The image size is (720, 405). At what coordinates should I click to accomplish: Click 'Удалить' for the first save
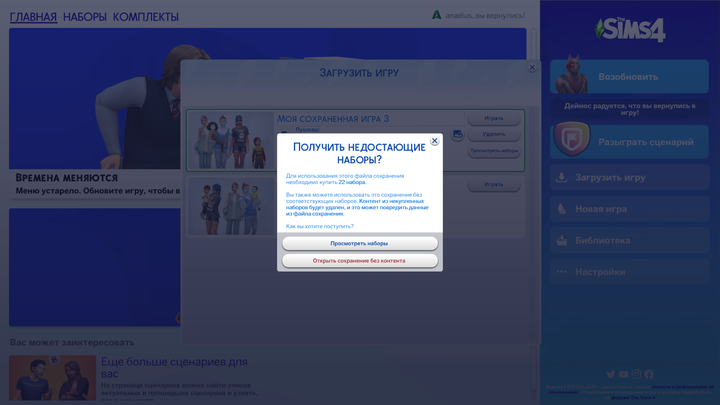point(494,134)
